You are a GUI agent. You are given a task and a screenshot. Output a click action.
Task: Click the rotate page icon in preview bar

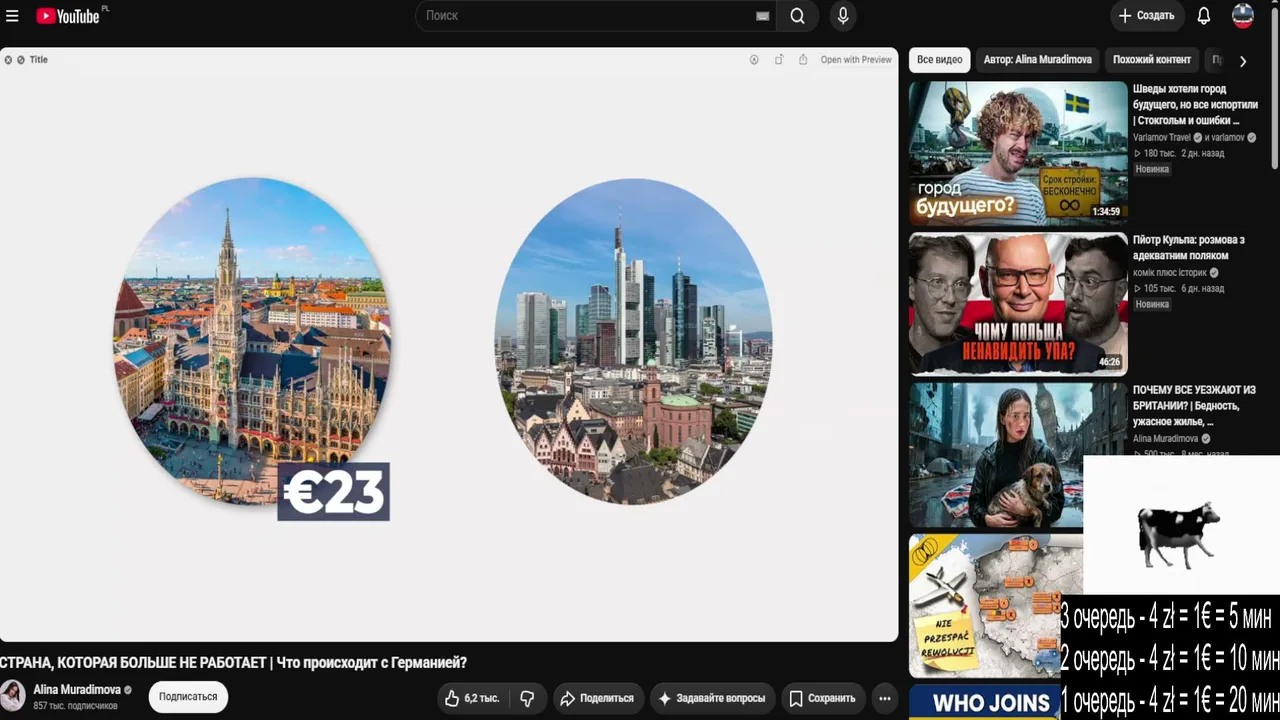(779, 60)
